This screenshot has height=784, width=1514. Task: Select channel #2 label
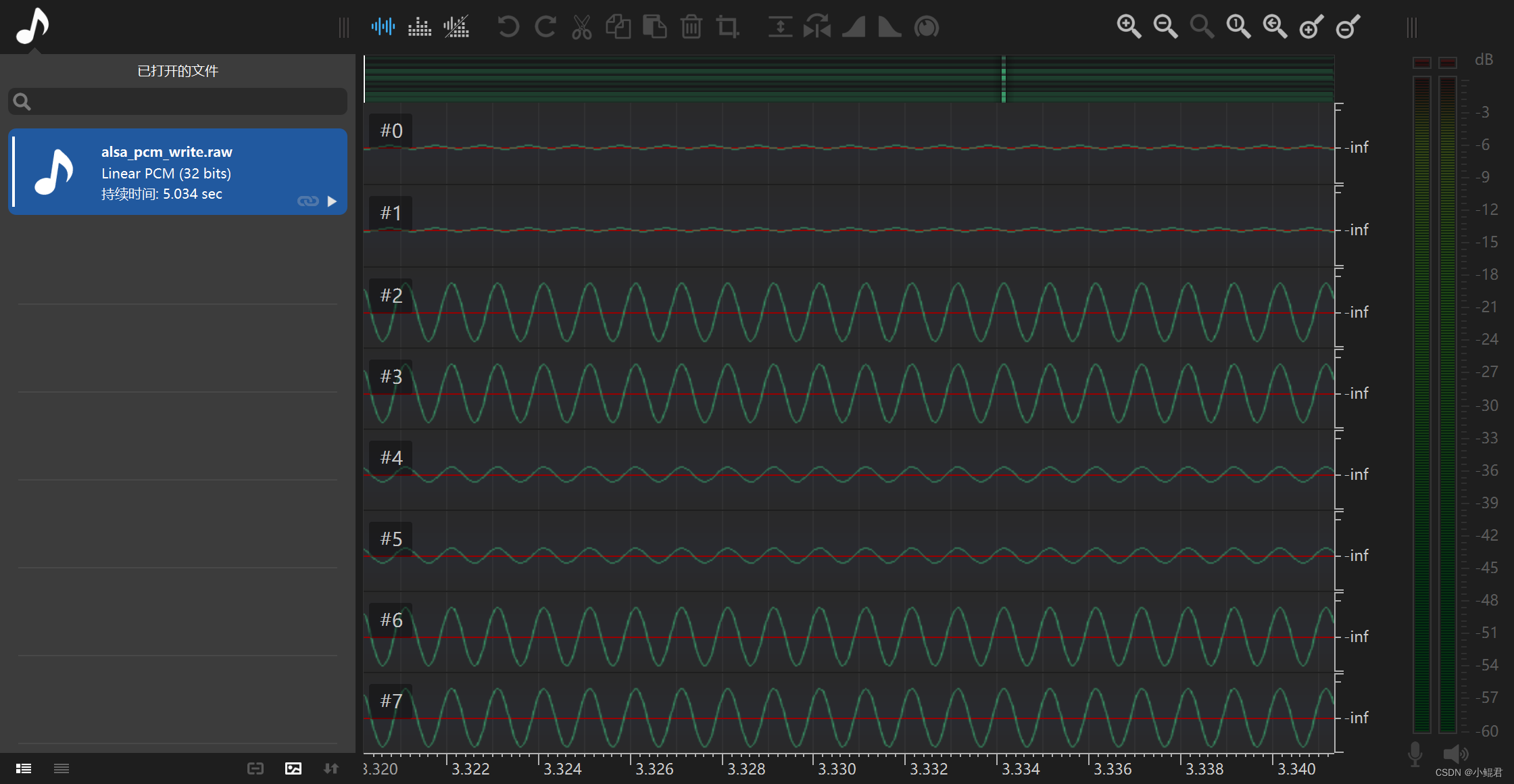pos(391,296)
